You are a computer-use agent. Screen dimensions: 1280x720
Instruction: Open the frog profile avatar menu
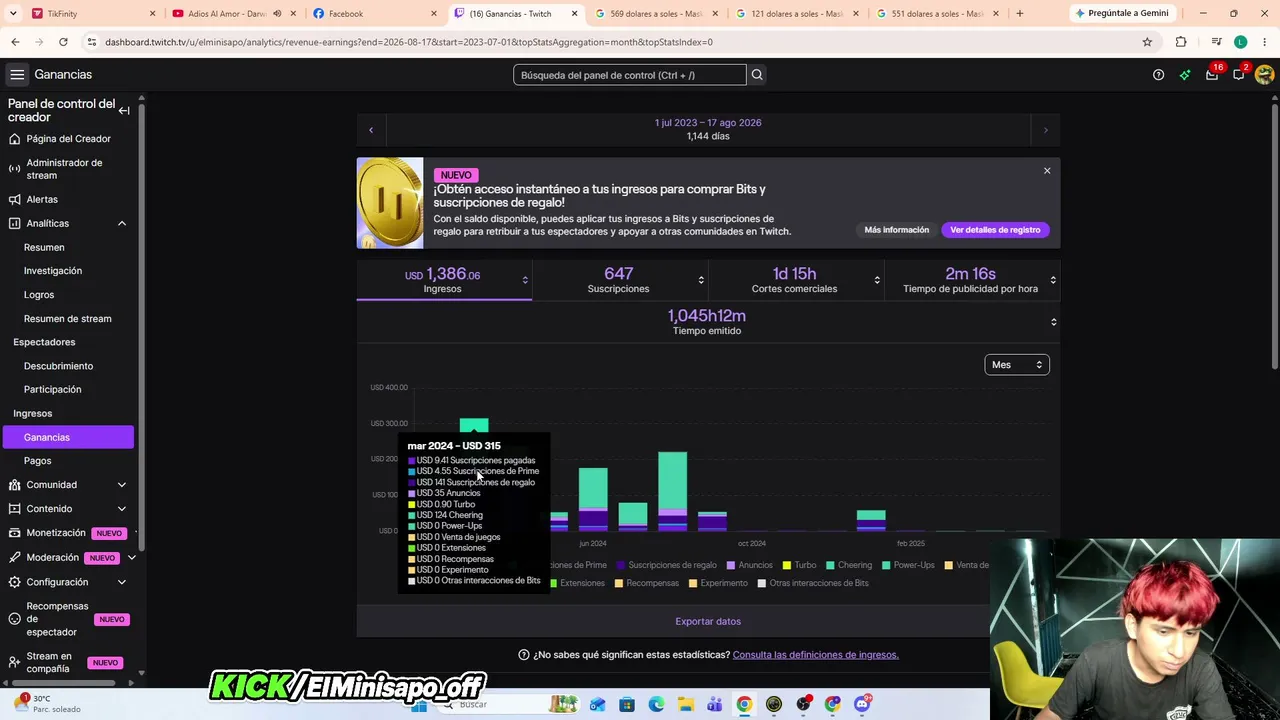1264,75
